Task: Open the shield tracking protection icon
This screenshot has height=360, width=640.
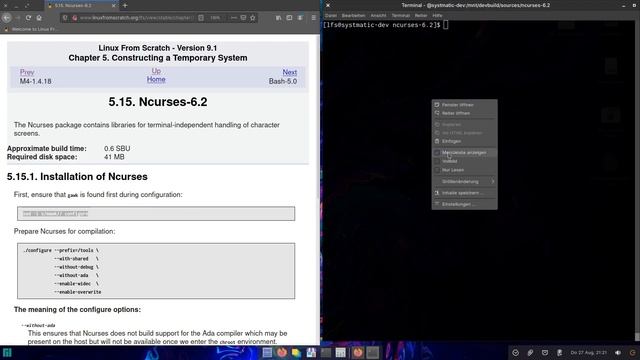Action: 65,18
